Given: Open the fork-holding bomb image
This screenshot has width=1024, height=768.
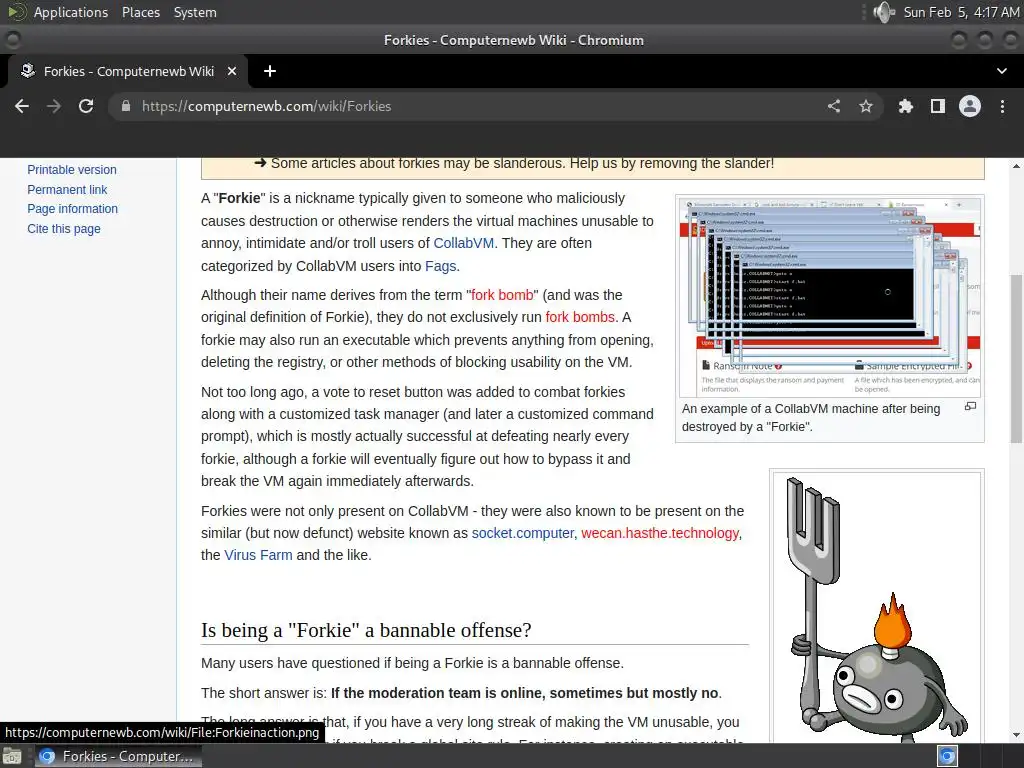Looking at the screenshot, I should coord(877,607).
